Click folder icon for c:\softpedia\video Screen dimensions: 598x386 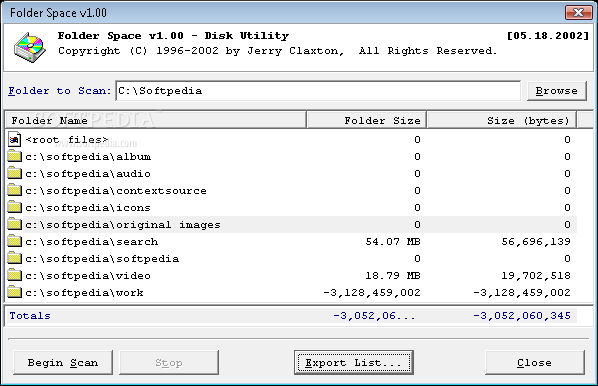(x=14, y=275)
